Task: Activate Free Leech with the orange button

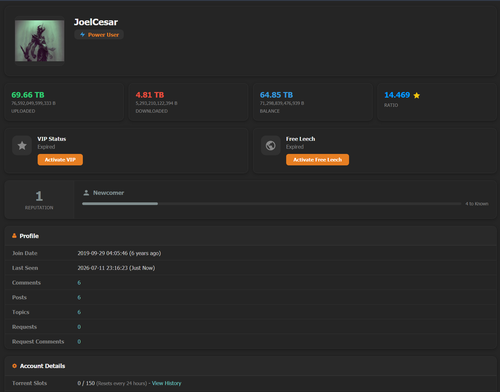Action: (x=317, y=160)
